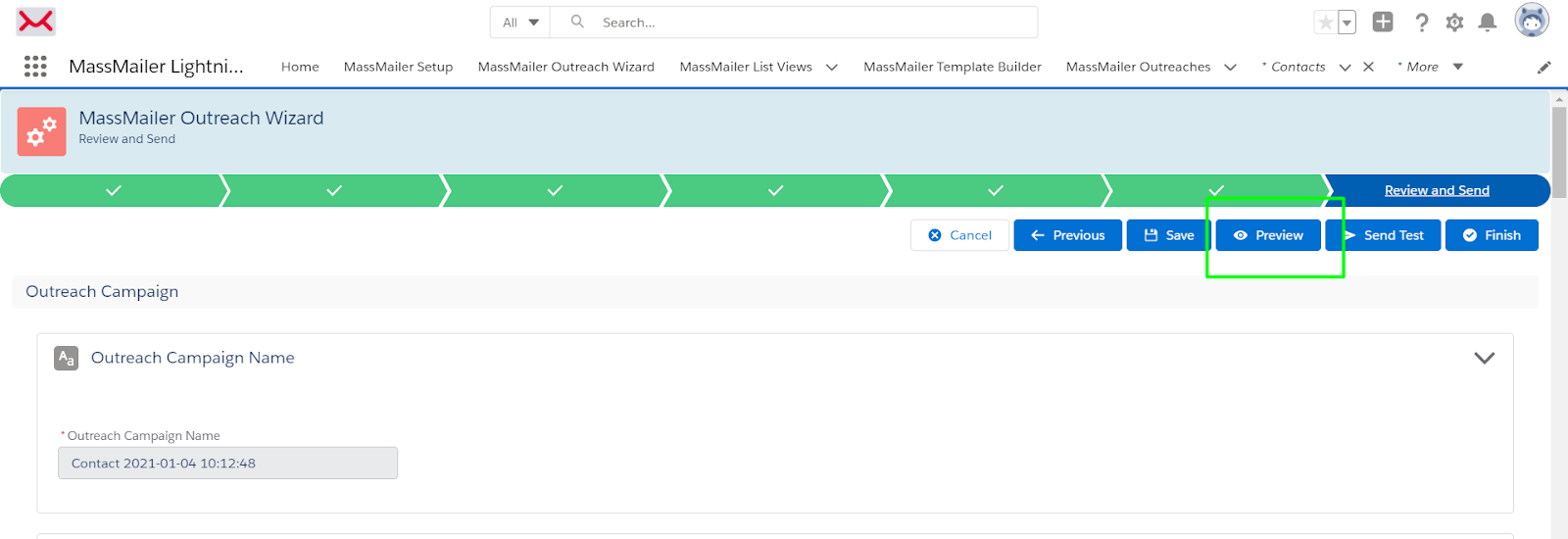Click the Send Test button
This screenshot has width=1568, height=539.
pos(1383,235)
